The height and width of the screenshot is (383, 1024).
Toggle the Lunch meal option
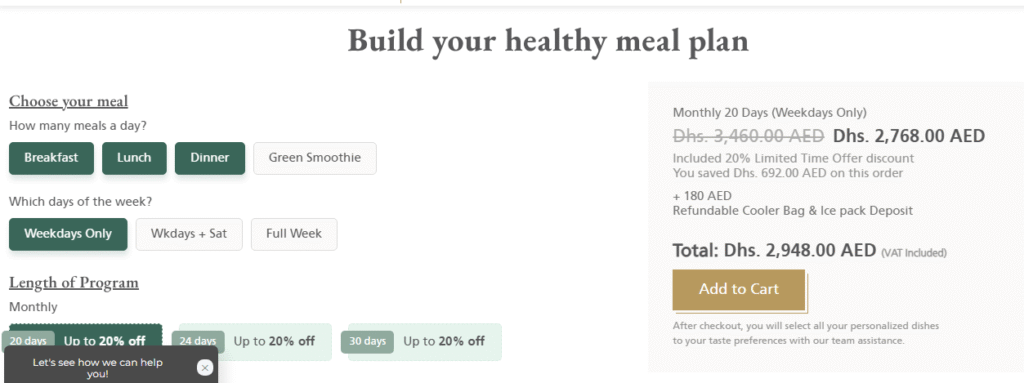click(x=134, y=158)
